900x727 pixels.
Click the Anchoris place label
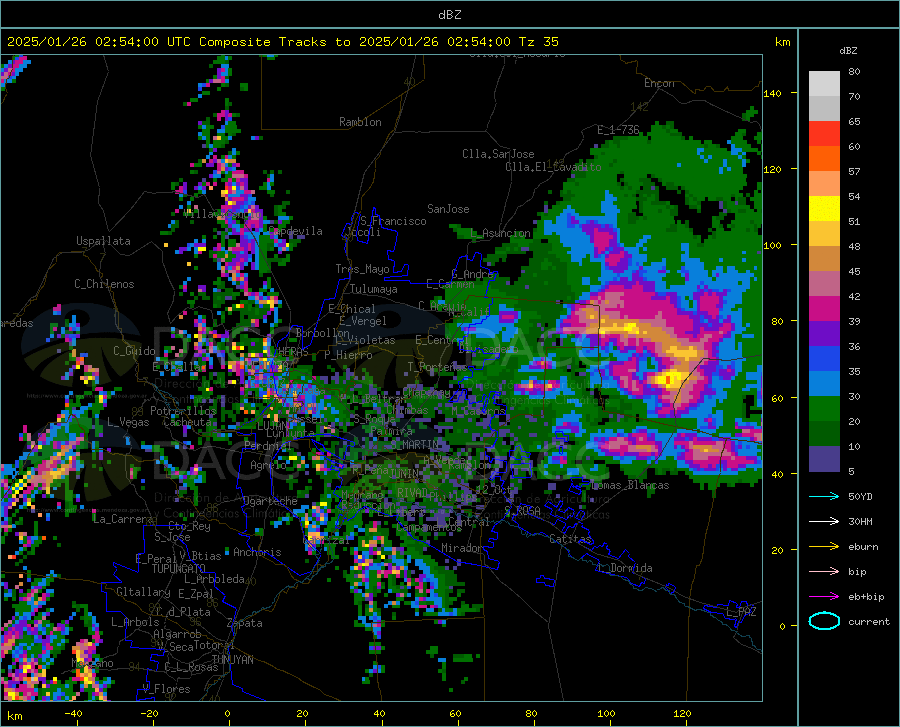[x=257, y=552]
